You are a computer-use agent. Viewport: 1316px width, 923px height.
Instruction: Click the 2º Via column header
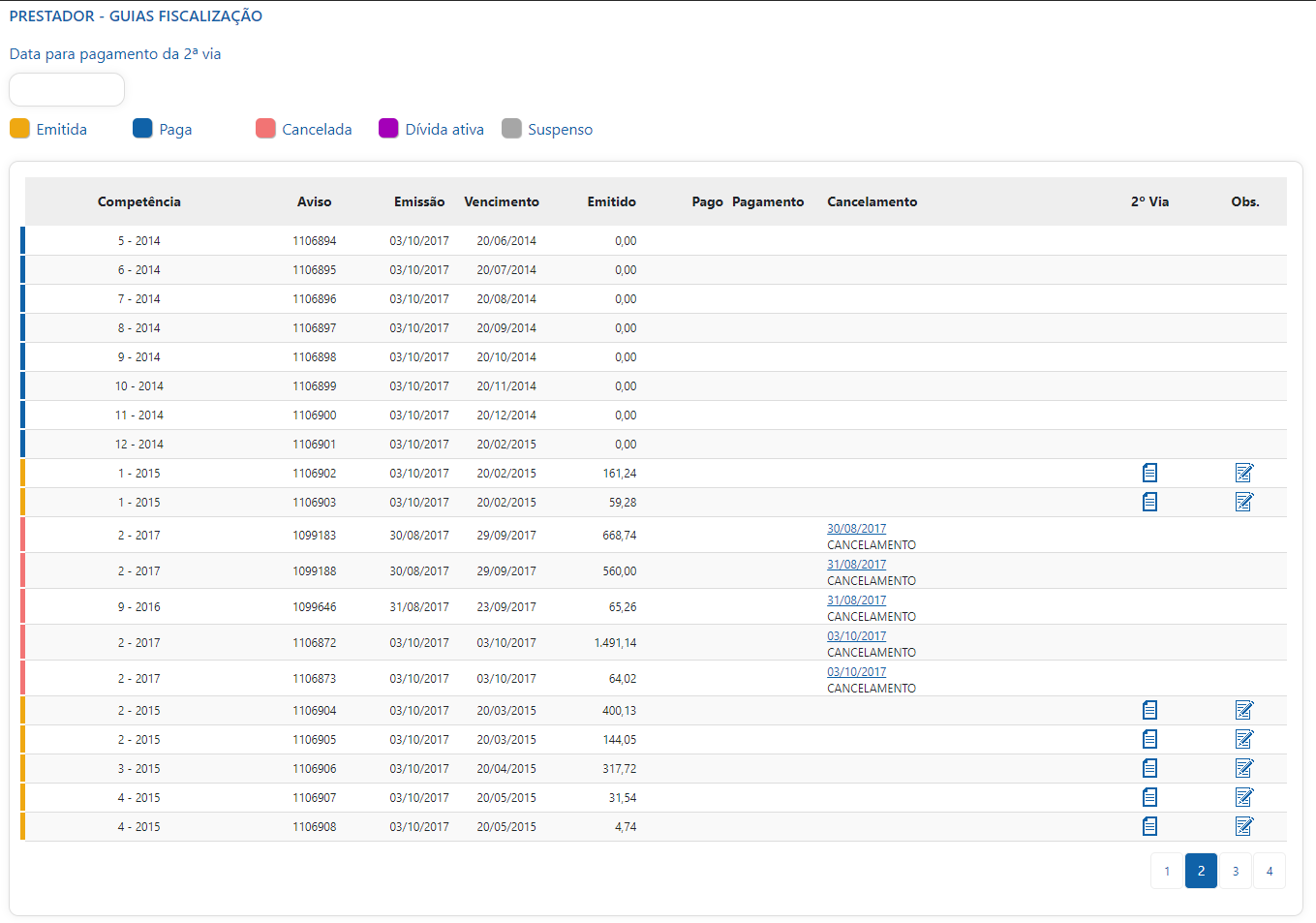(x=1149, y=201)
